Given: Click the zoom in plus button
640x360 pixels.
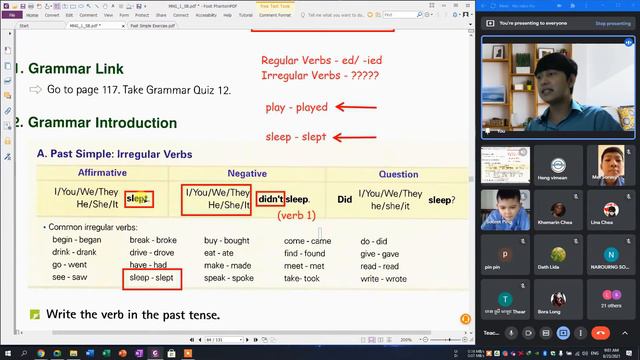Looking at the screenshot, I should click(x=465, y=340).
